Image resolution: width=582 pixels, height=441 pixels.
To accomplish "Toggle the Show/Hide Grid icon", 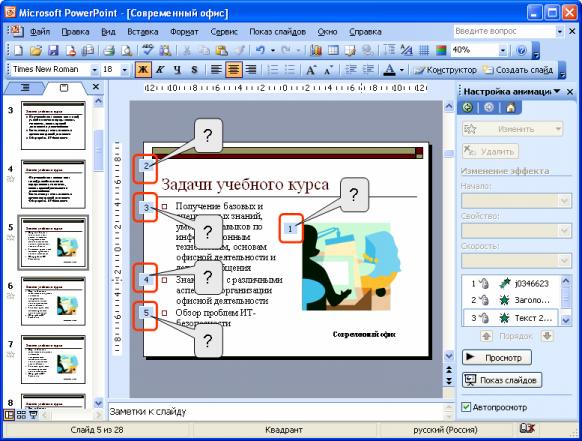I will [424, 50].
